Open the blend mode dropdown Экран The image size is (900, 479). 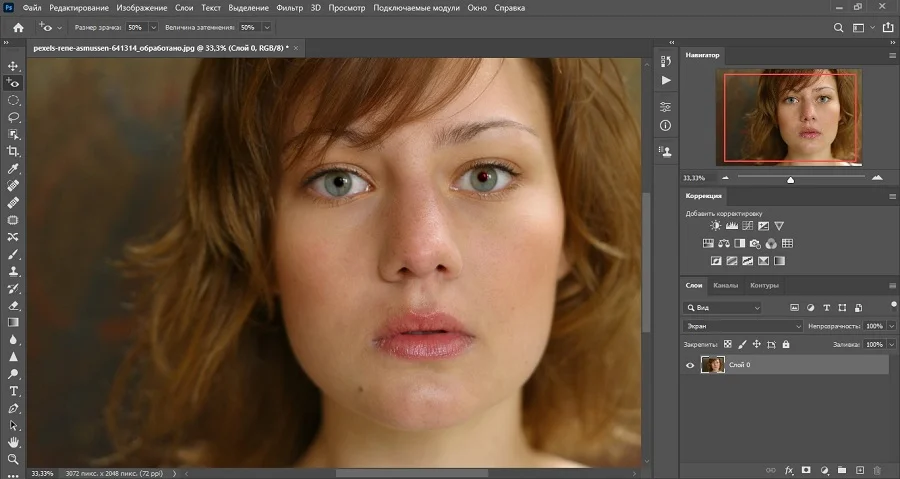pyautogui.click(x=743, y=326)
